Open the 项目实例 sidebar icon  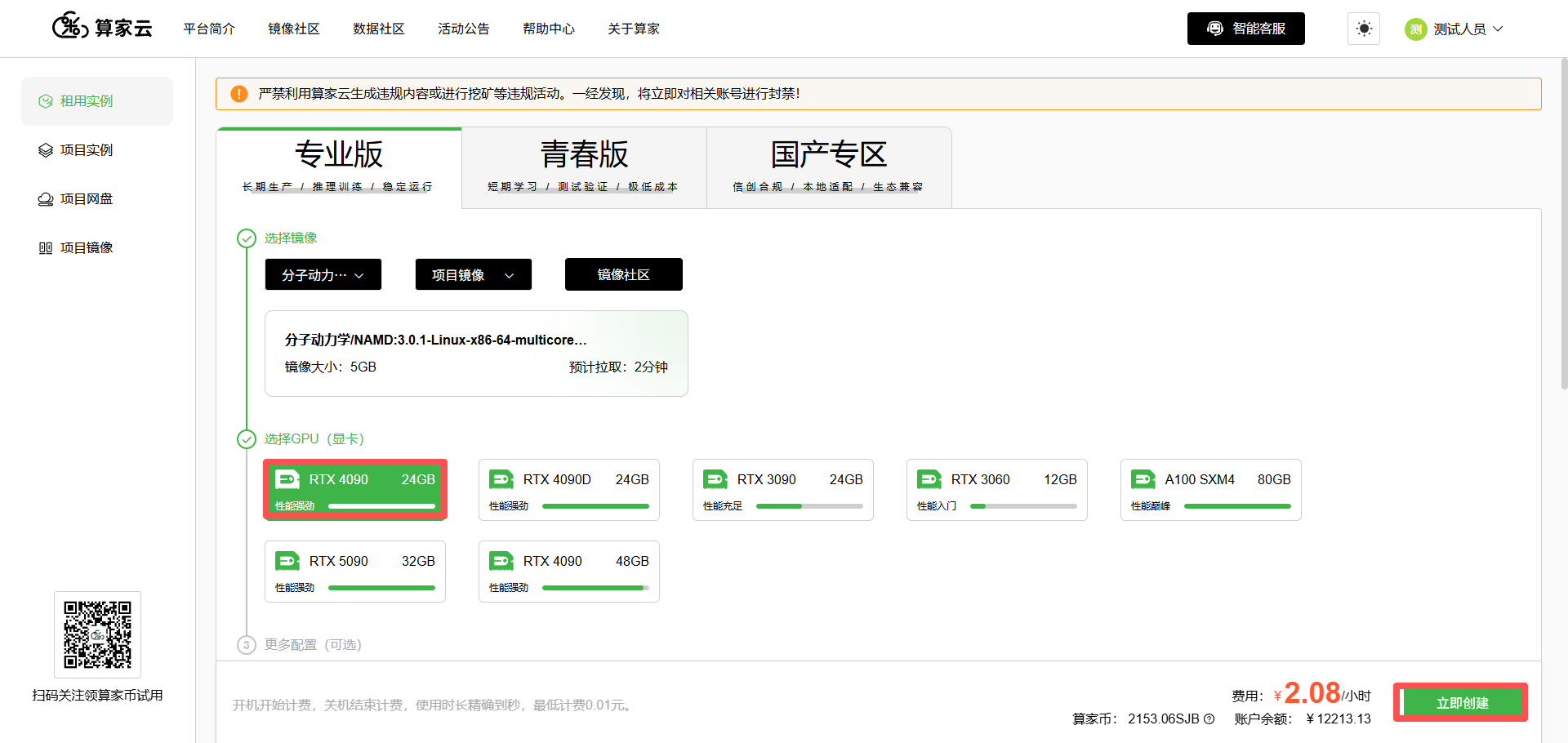coord(46,150)
